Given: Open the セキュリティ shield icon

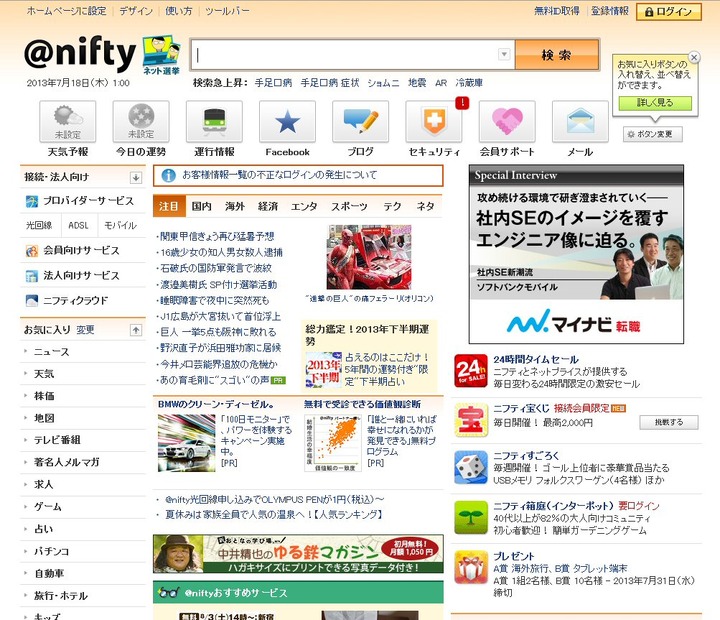Looking at the screenshot, I should (434, 122).
